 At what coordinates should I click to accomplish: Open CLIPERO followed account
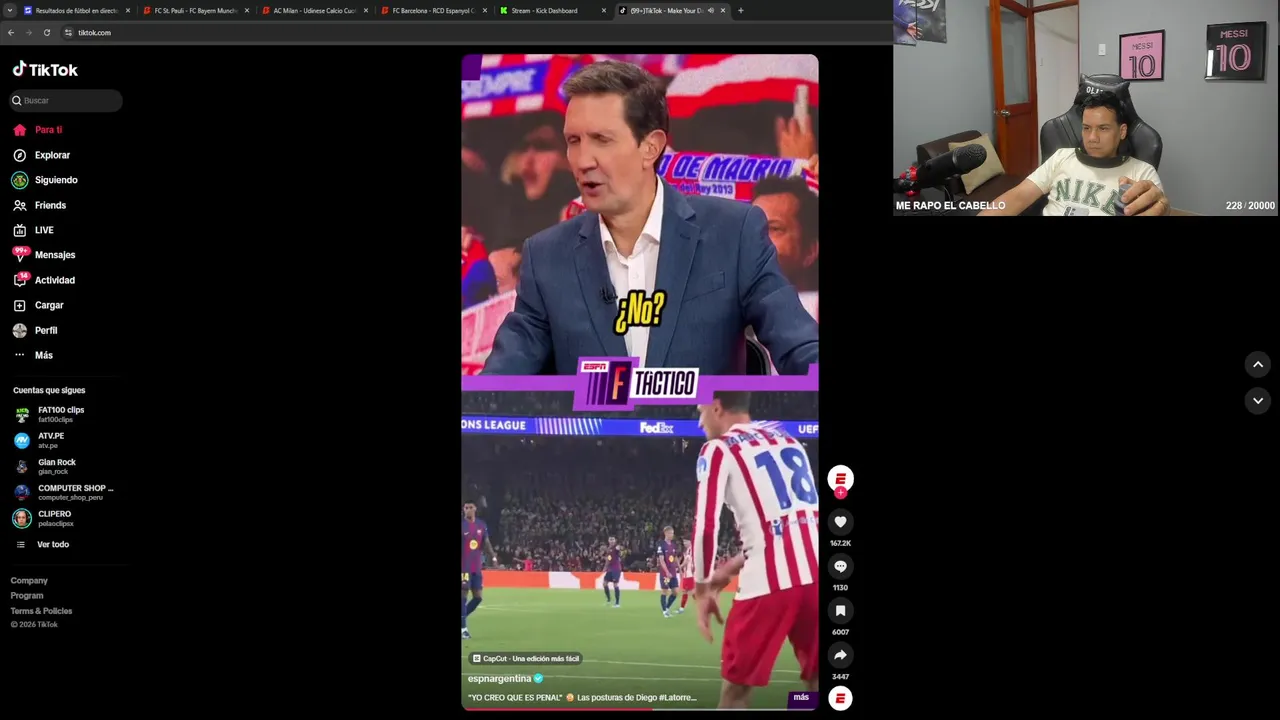pyautogui.click(x=55, y=518)
